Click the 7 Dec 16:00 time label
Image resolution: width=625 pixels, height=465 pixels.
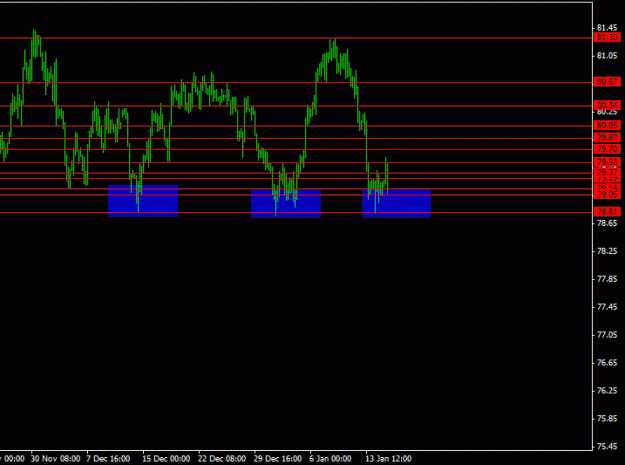[108, 459]
